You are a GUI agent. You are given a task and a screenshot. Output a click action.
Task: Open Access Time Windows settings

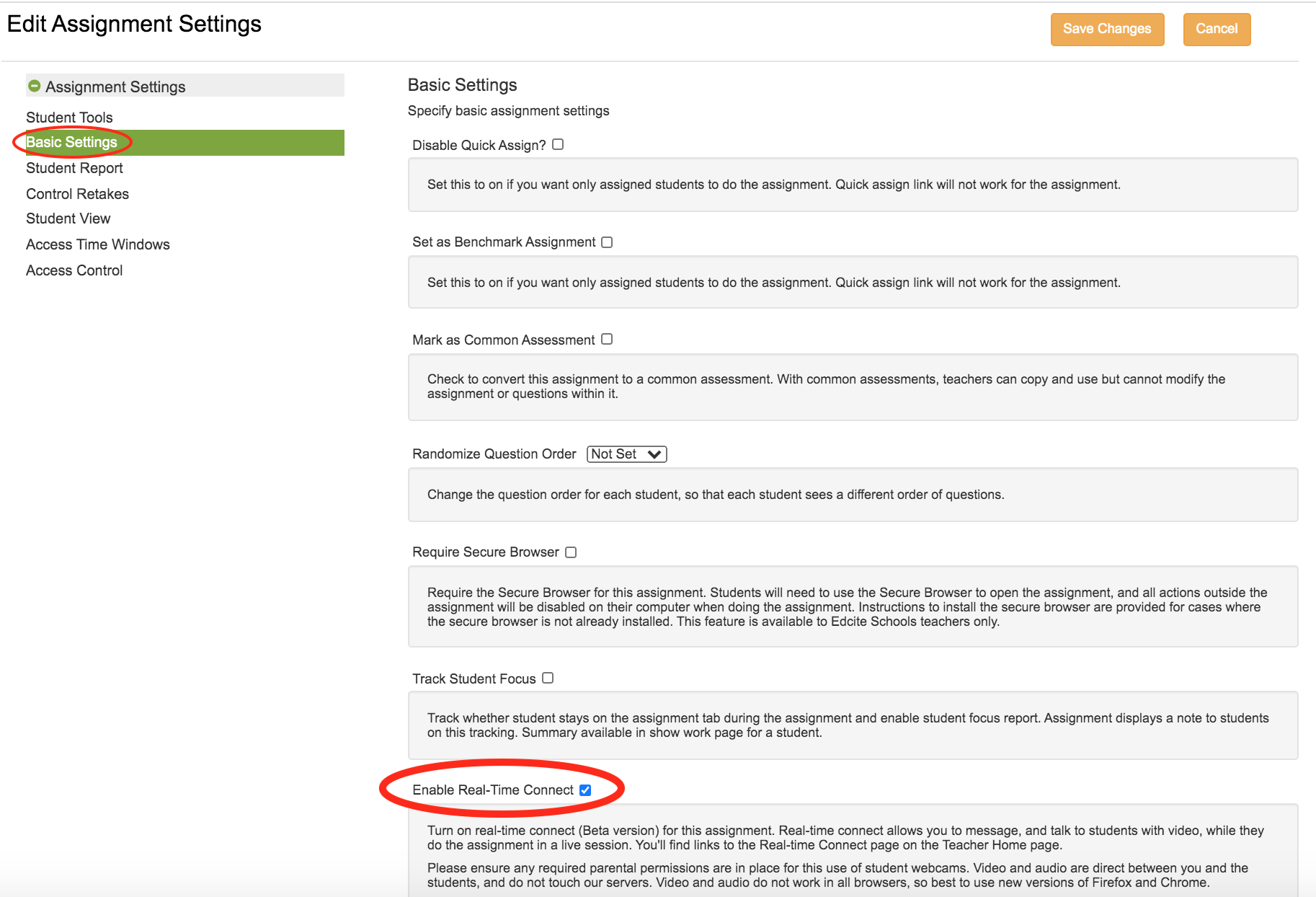click(98, 244)
